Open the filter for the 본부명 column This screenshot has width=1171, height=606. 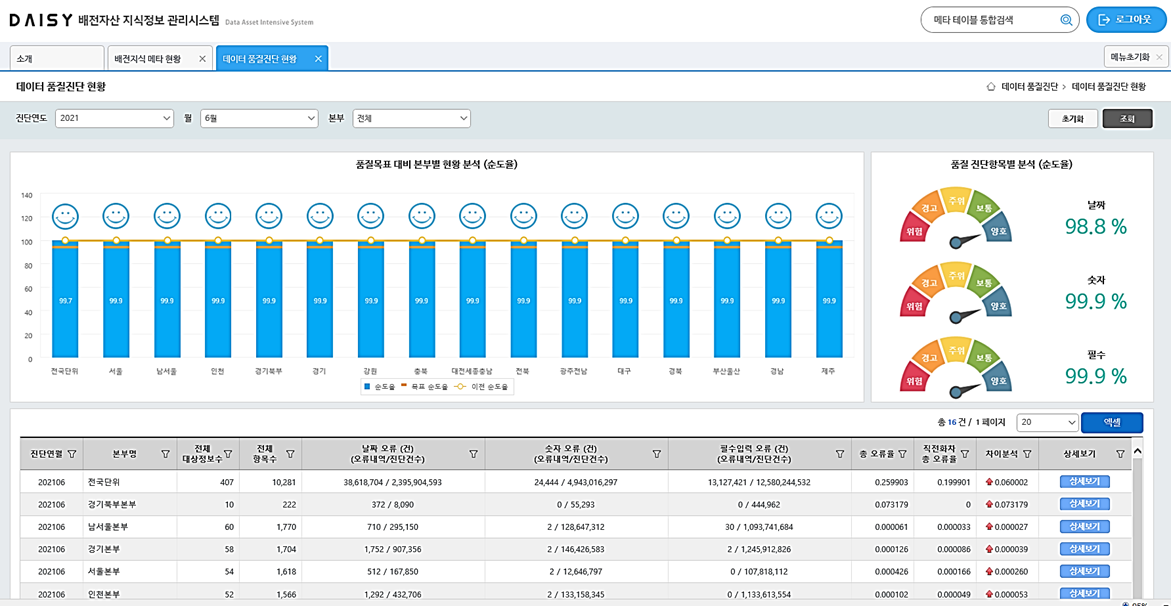[166, 454]
